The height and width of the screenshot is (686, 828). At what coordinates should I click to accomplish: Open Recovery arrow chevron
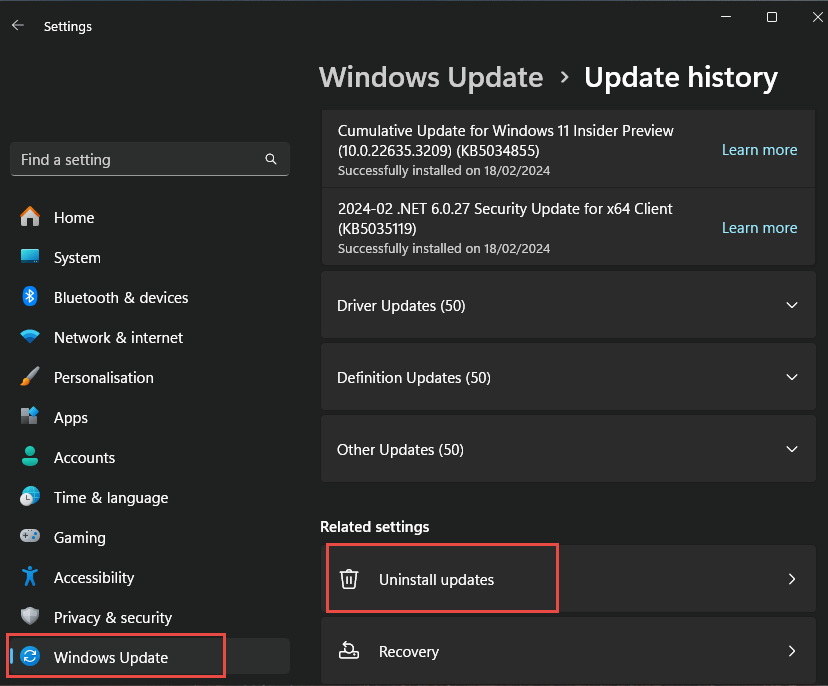click(x=792, y=651)
